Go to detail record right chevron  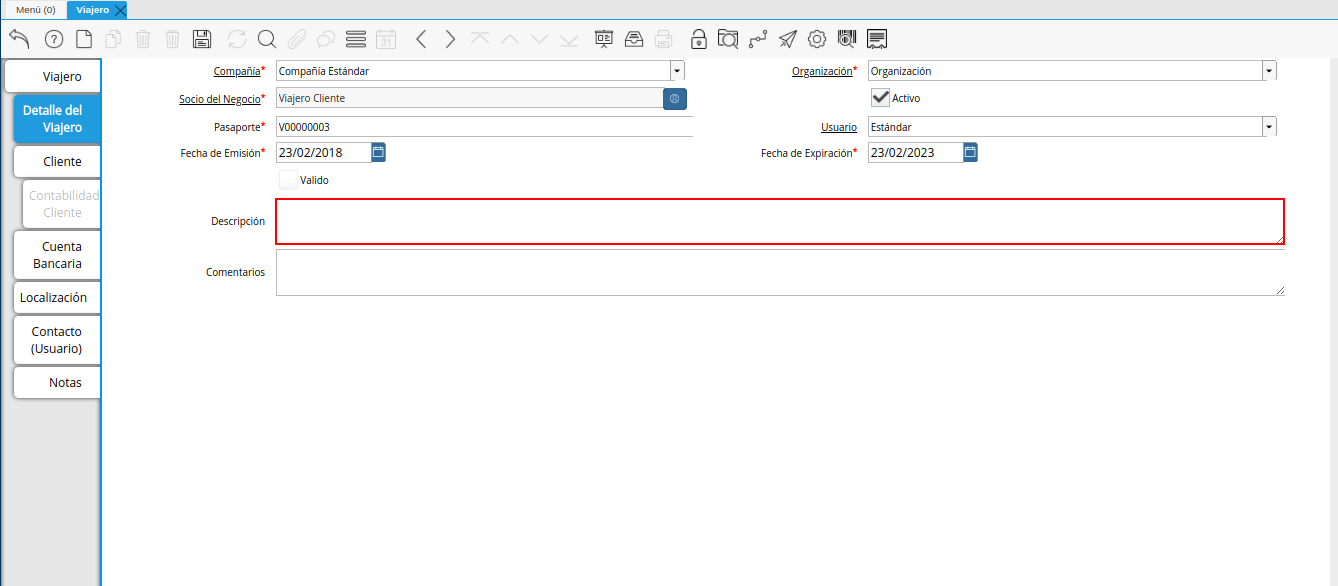[x=450, y=39]
